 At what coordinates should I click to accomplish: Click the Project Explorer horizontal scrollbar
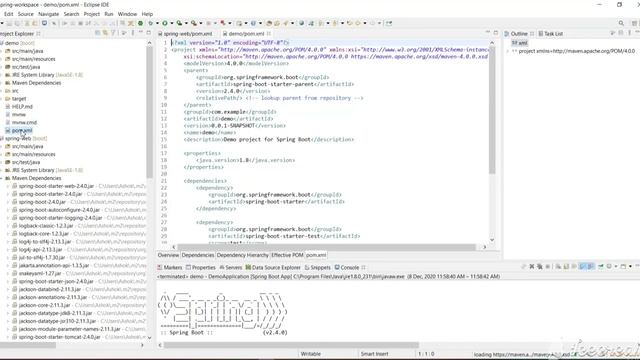pos(28,345)
